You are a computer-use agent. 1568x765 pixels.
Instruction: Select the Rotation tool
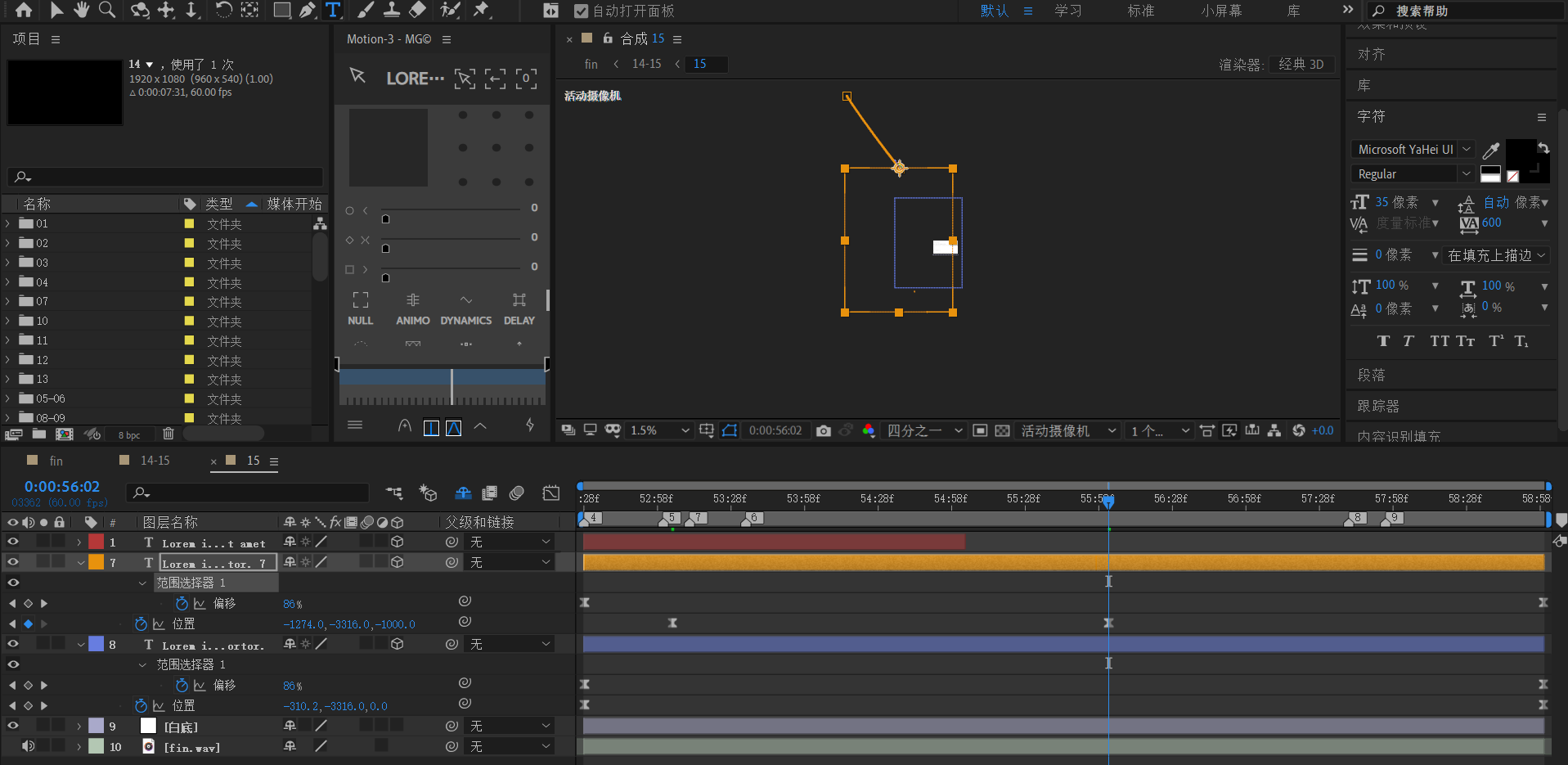[223, 10]
